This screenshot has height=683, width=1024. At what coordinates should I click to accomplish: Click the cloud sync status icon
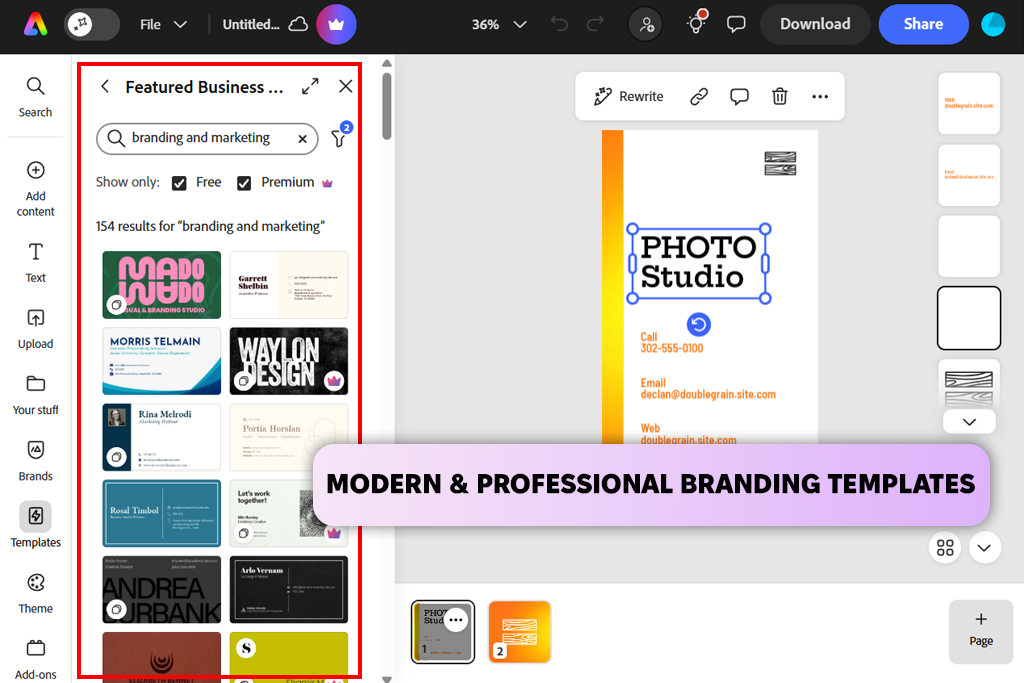pyautogui.click(x=298, y=24)
